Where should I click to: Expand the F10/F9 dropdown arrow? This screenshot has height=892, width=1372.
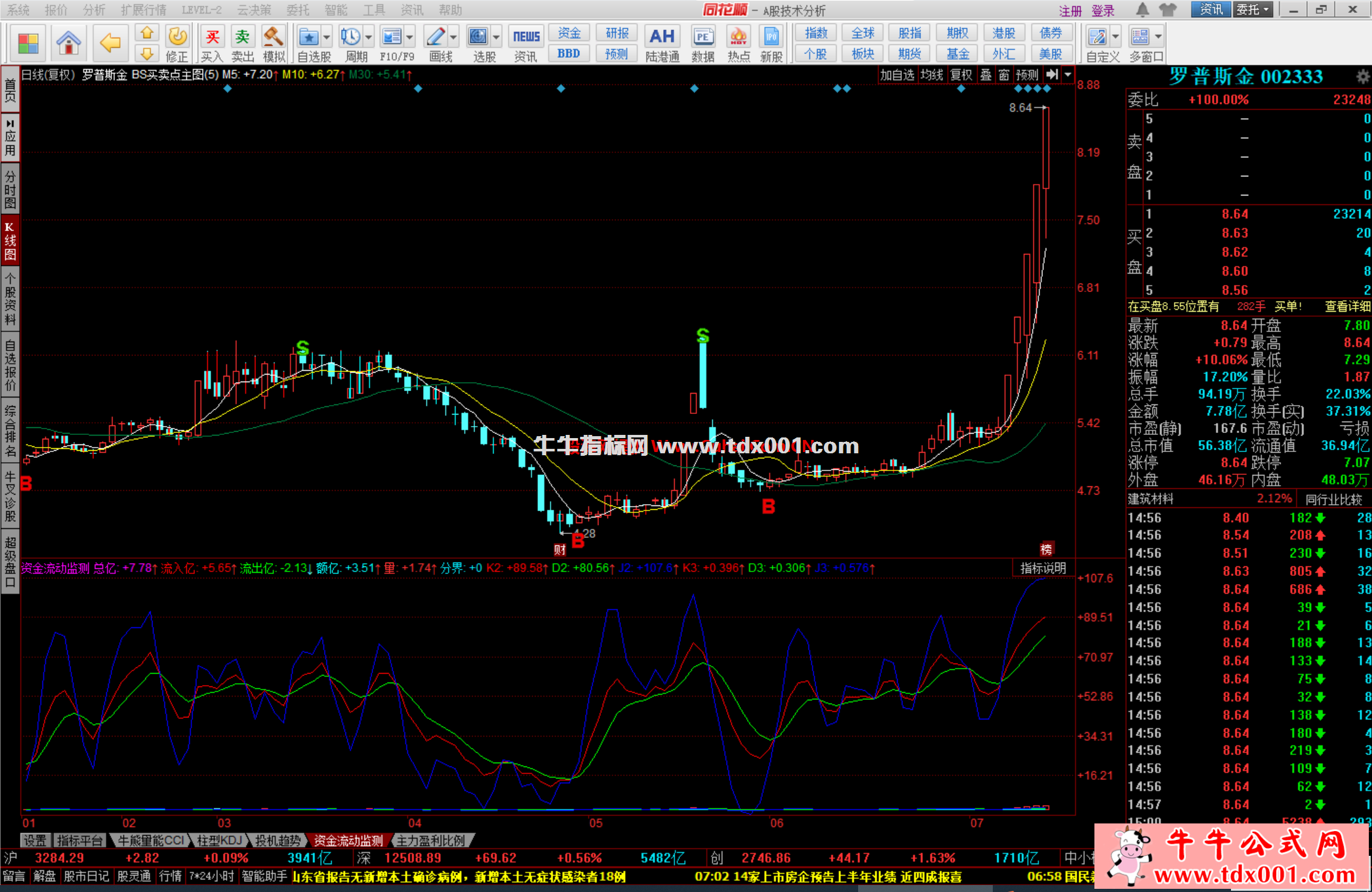[x=410, y=37]
